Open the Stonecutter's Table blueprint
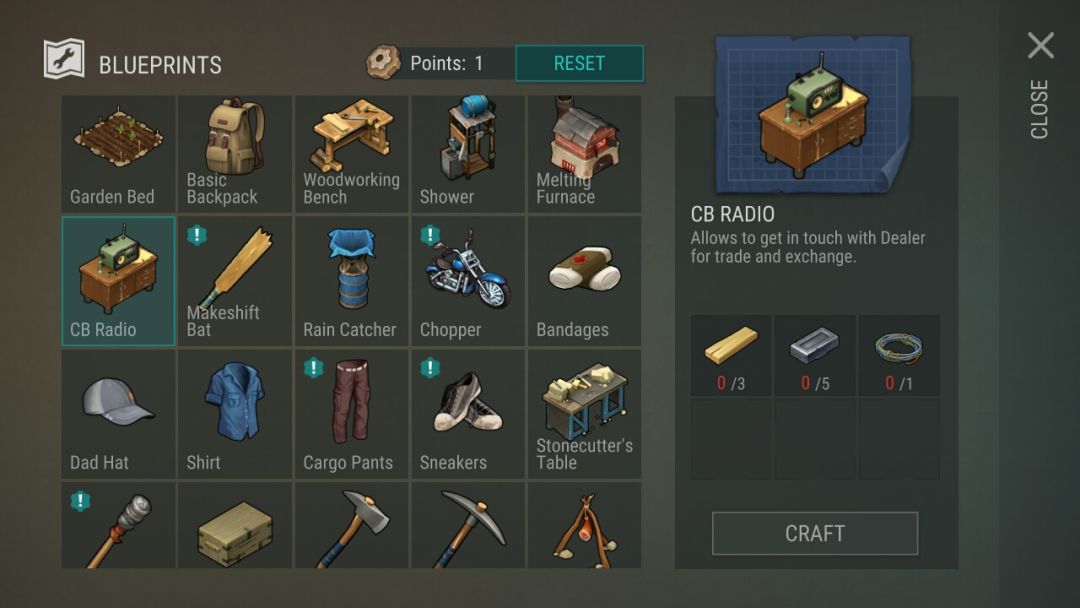Viewport: 1080px width, 608px height. click(x=584, y=414)
